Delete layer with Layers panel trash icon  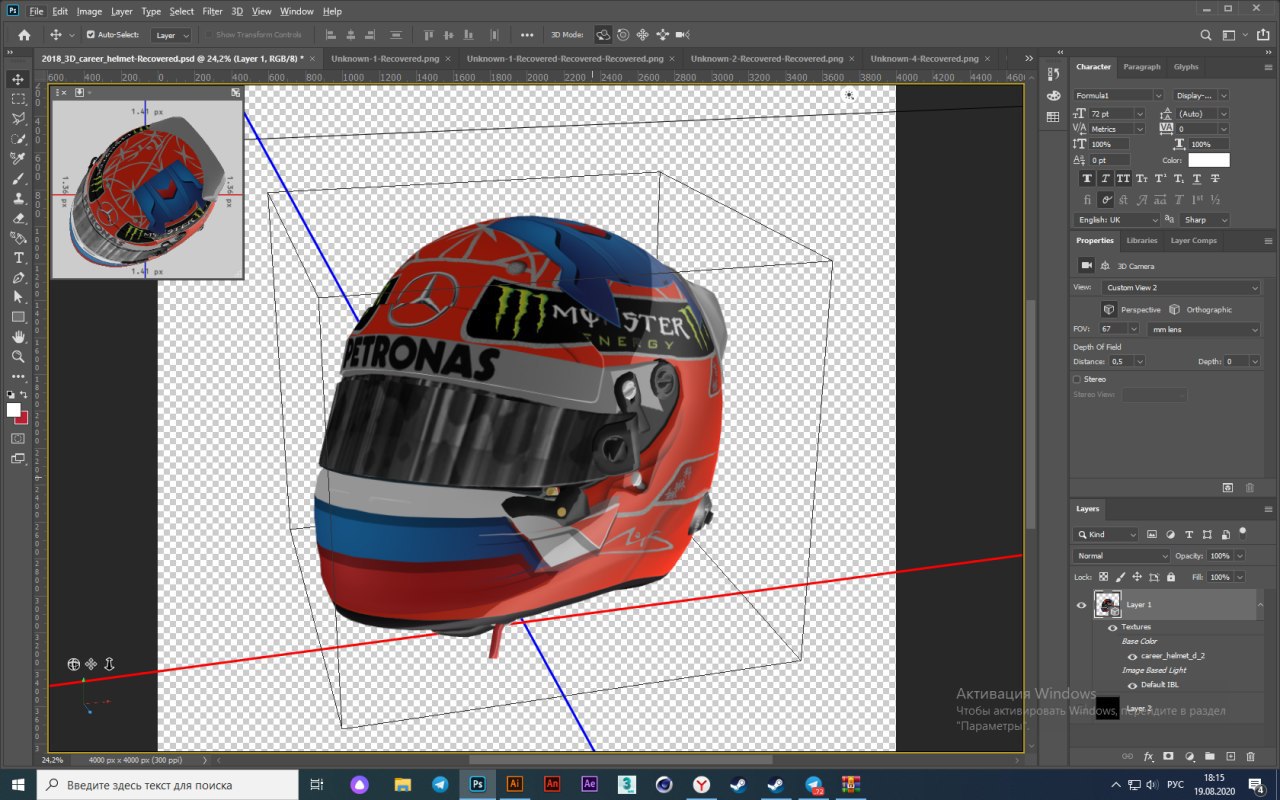pos(1250,757)
